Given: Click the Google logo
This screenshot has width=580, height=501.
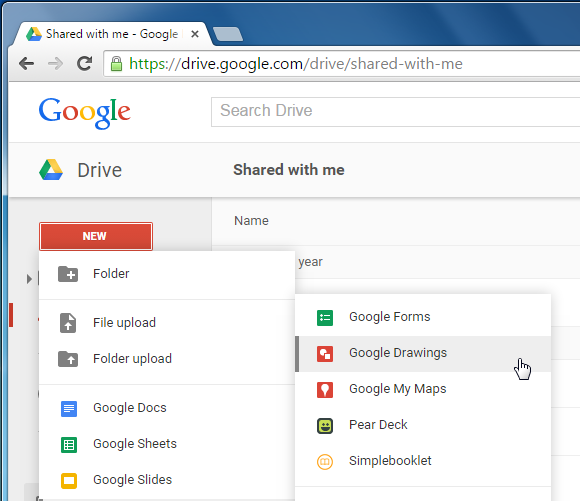Looking at the screenshot, I should pyautogui.click(x=85, y=112).
